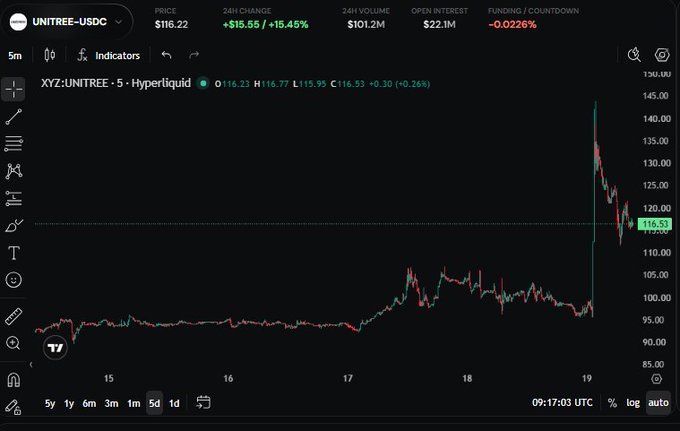Click the TradingView logo
Viewport: 680px width, 431px height.
[x=56, y=347]
